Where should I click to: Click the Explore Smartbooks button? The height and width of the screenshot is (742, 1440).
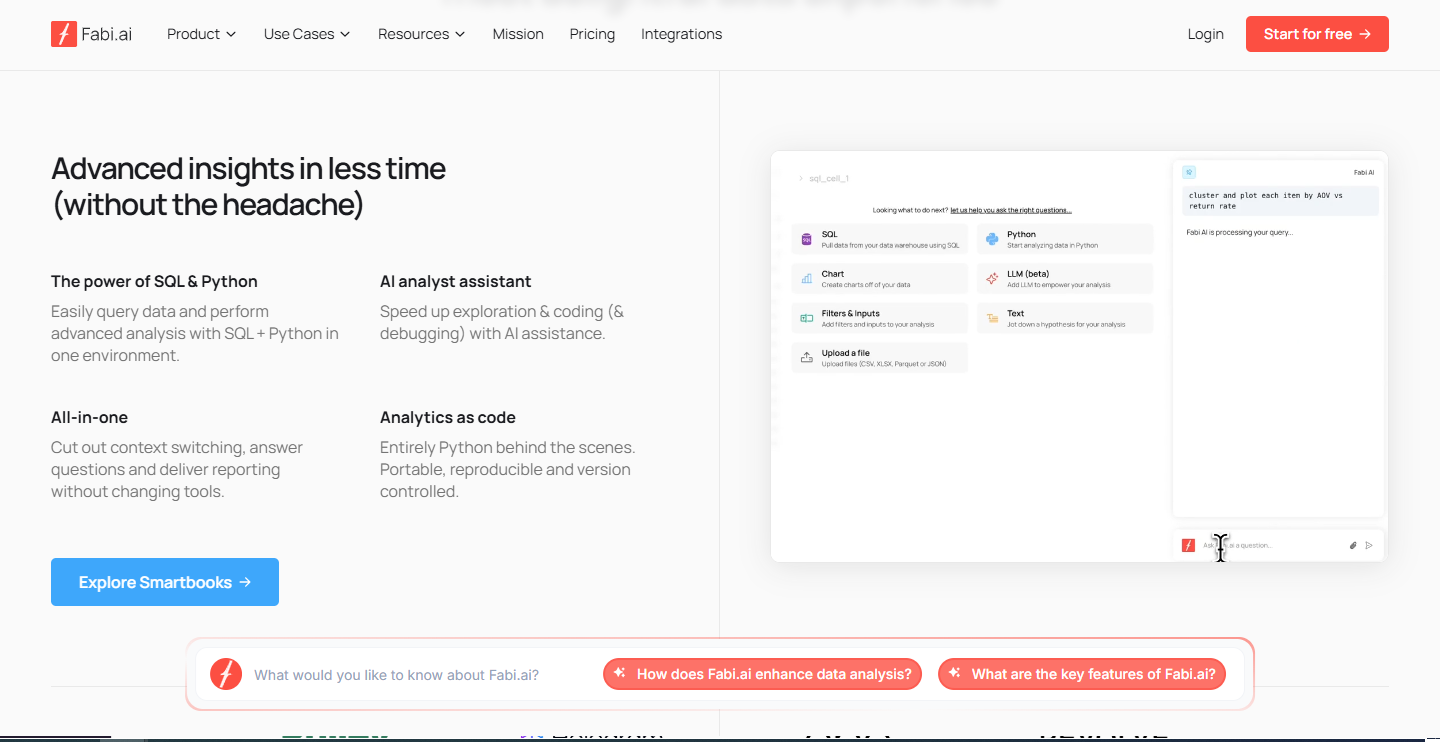(x=165, y=582)
